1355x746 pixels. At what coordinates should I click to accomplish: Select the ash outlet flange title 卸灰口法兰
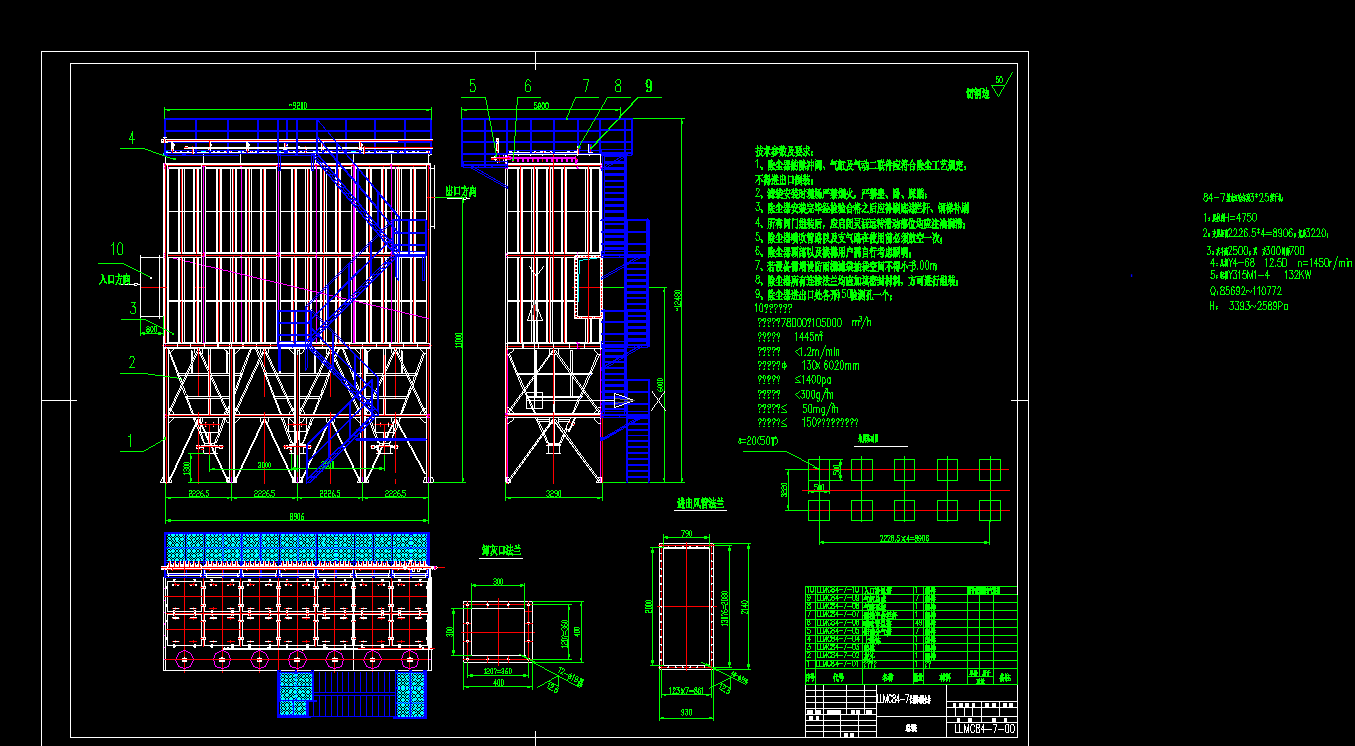click(x=502, y=550)
